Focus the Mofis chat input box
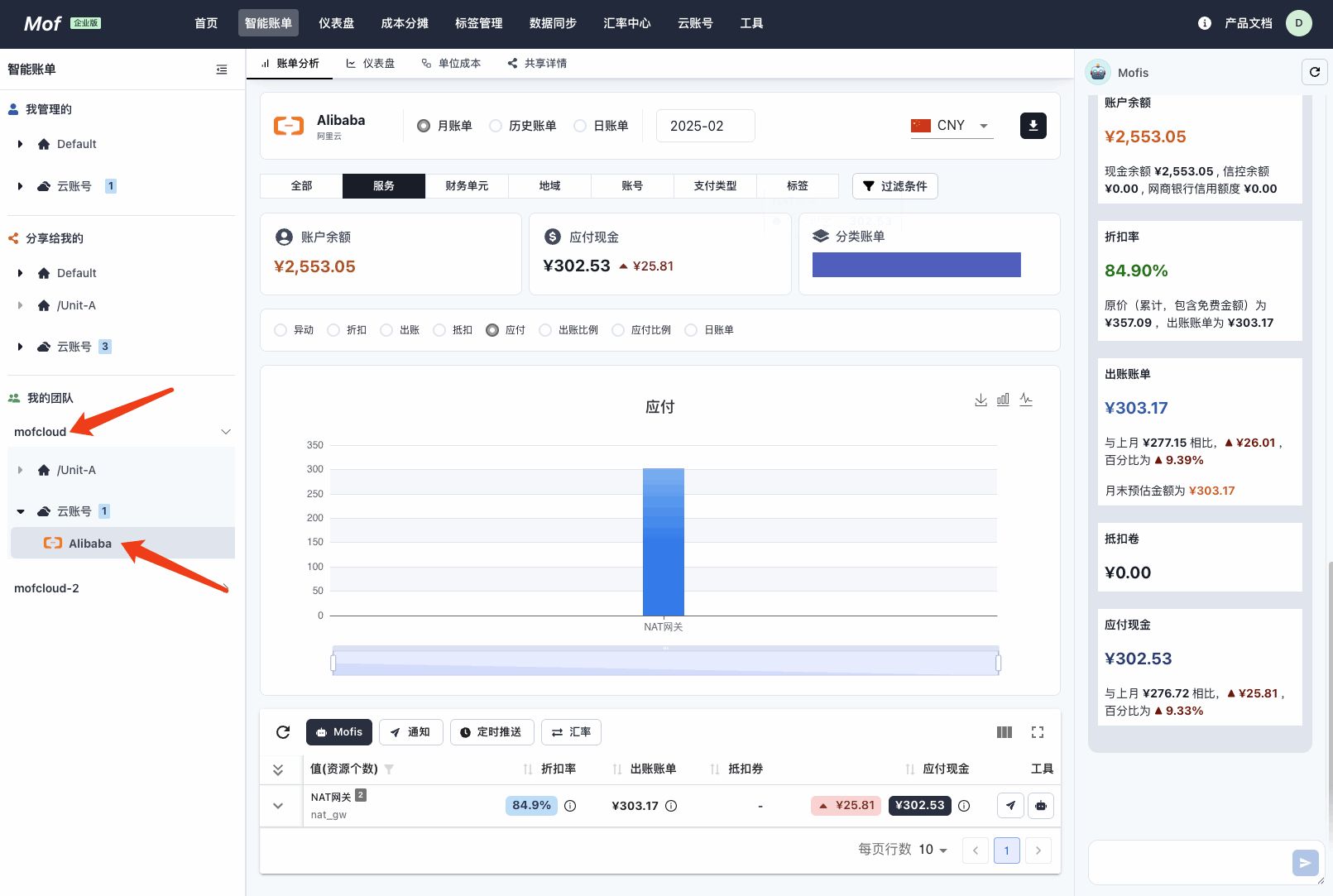This screenshot has height=896, width=1333. click(1189, 863)
